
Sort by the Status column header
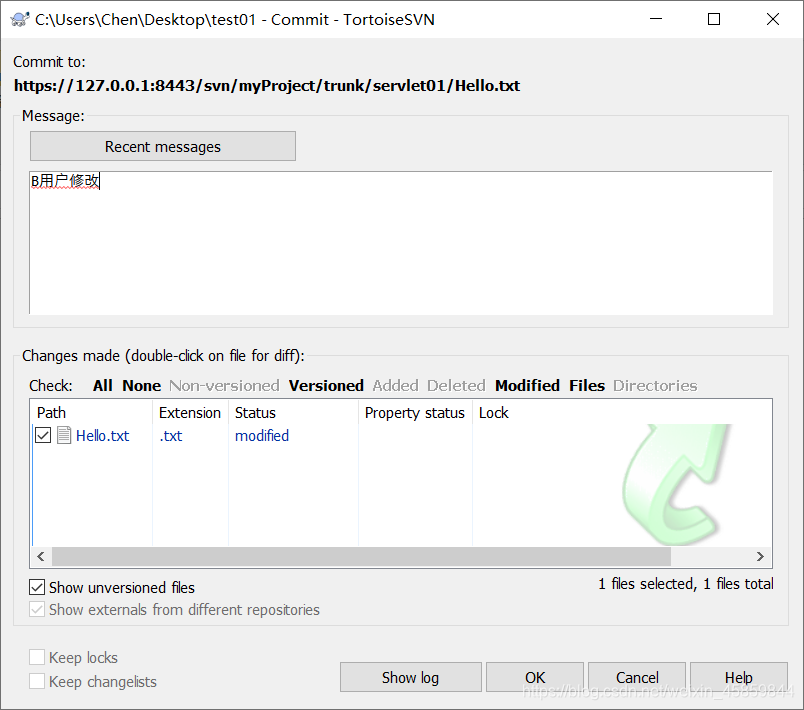tap(293, 413)
